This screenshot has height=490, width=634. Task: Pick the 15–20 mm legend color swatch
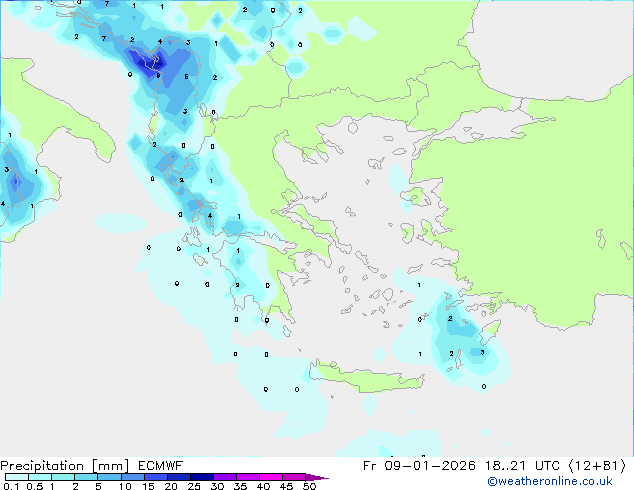pyautogui.click(x=155, y=477)
